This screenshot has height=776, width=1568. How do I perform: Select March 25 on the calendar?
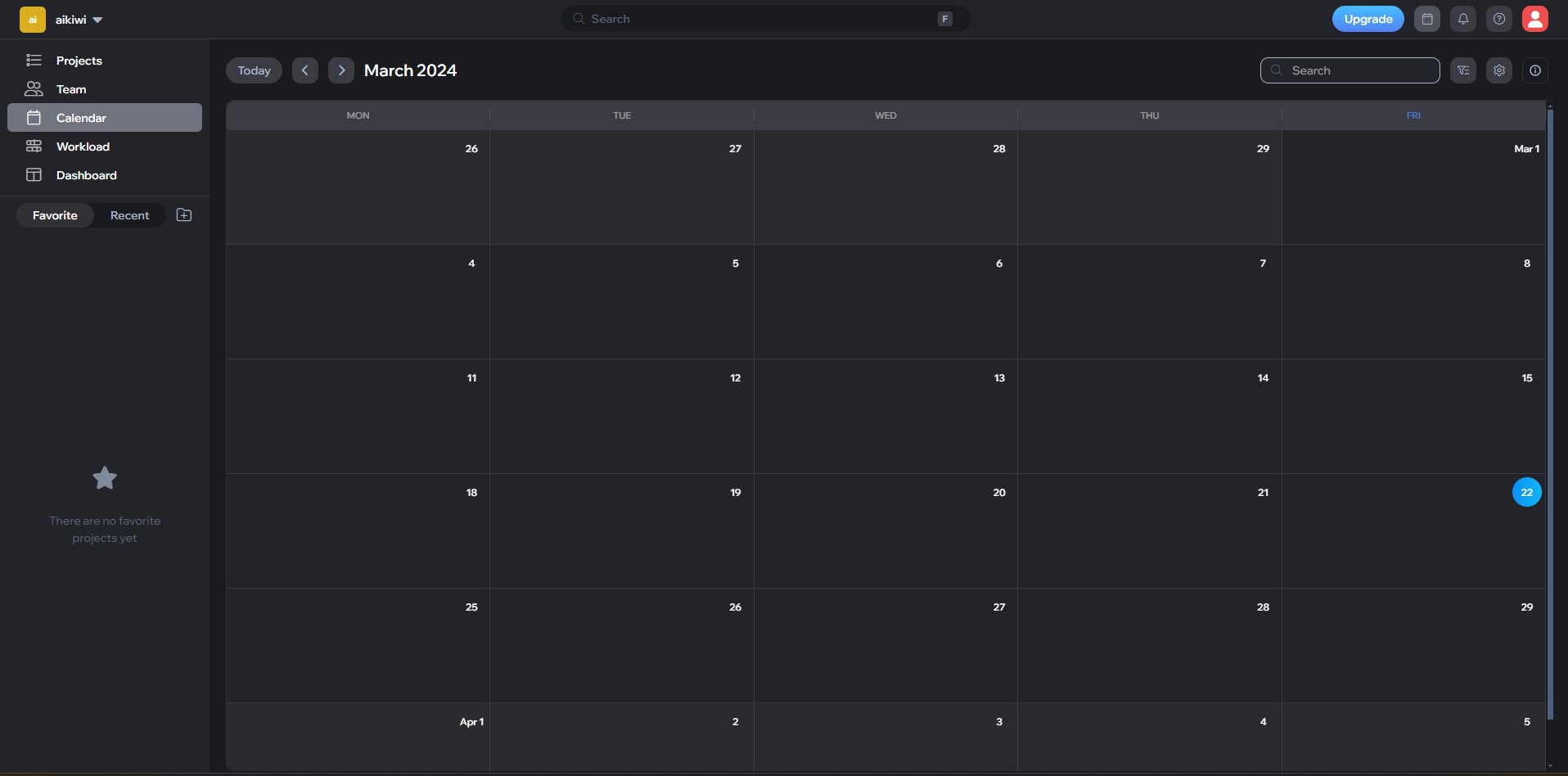click(358, 646)
